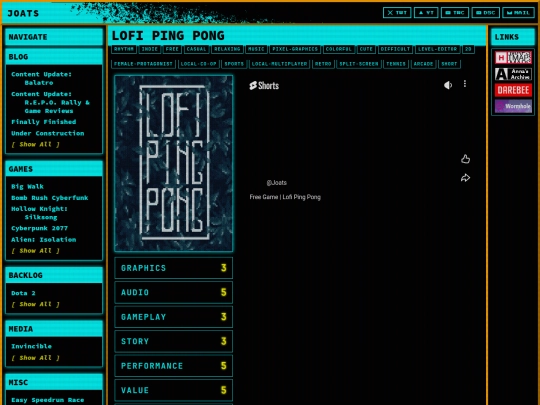Like the Shorts video with thumbs-up icon
The width and height of the screenshot is (540, 405).
(465, 159)
